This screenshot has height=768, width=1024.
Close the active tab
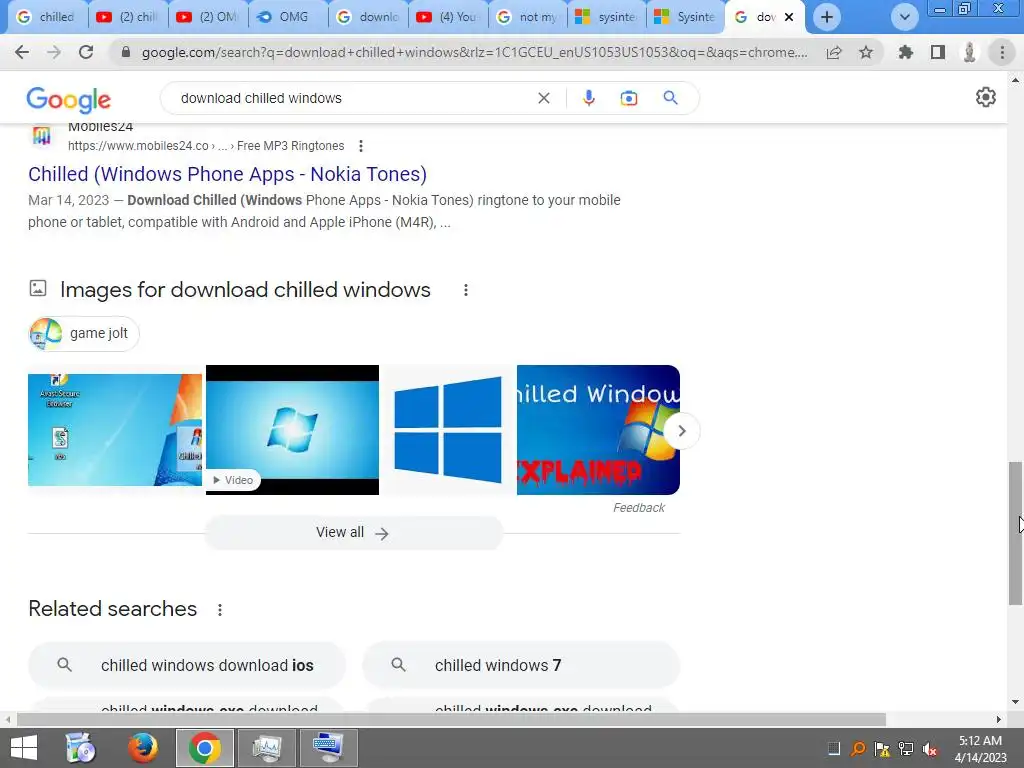(x=789, y=17)
